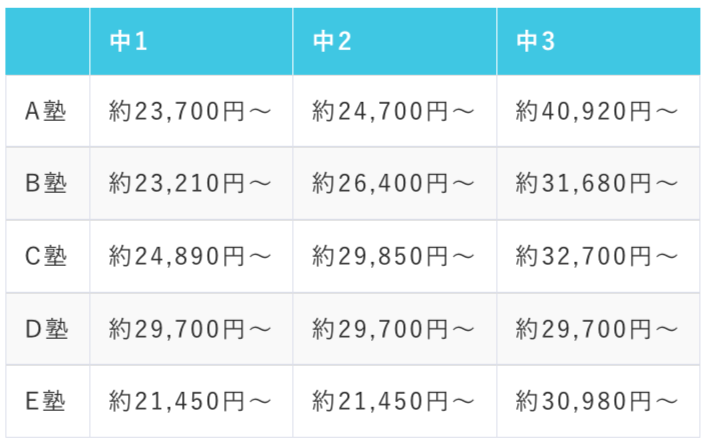Click C塾 中3 price 約32,700円
Screen dimensions: 708x445
click(597, 256)
